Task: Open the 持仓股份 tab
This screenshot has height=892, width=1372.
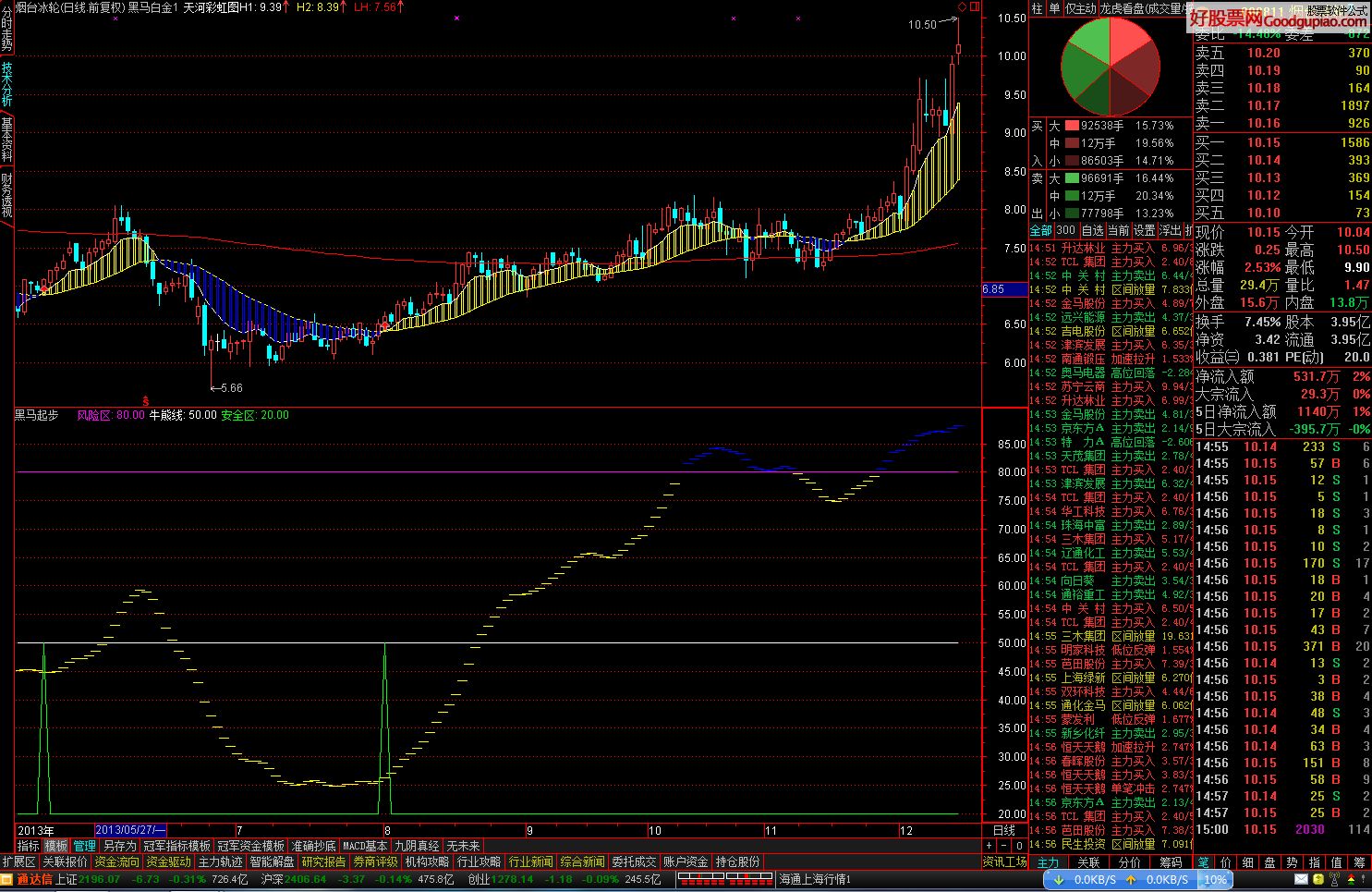Action: point(737,861)
